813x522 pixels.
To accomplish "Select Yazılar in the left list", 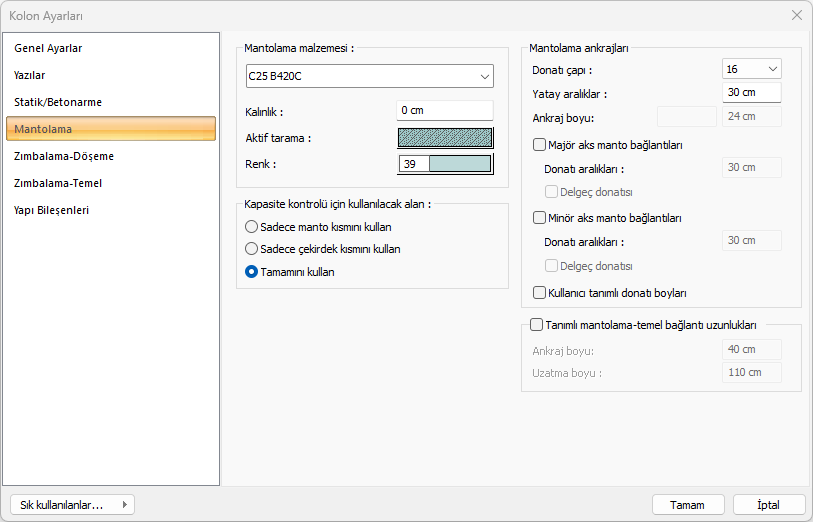I will pos(30,75).
